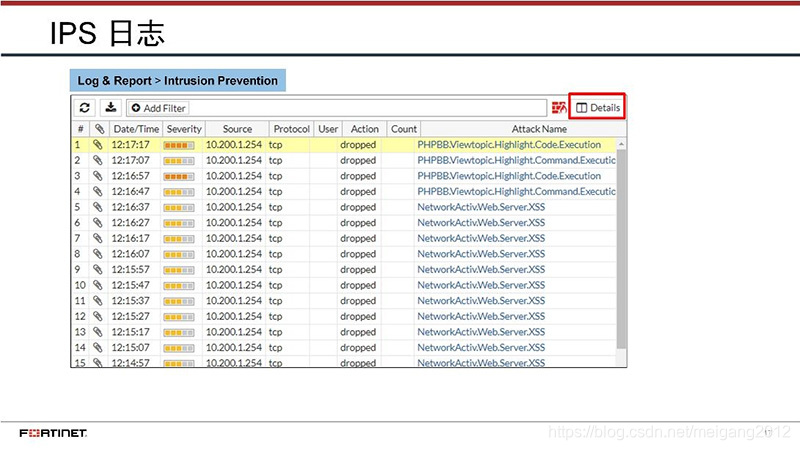This screenshot has width=800, height=450.
Task: Click row number 10
Action: (80, 285)
